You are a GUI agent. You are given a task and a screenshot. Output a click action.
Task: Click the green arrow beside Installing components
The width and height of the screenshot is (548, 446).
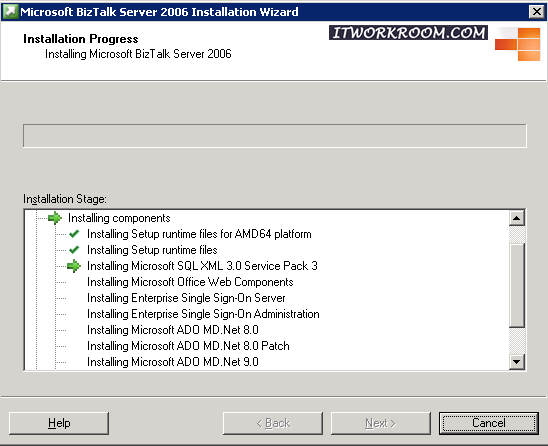[x=55, y=218]
